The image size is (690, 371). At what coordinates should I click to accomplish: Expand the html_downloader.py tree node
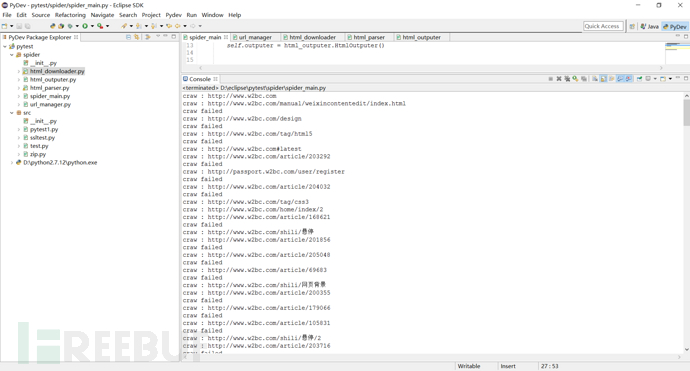tap(18, 71)
